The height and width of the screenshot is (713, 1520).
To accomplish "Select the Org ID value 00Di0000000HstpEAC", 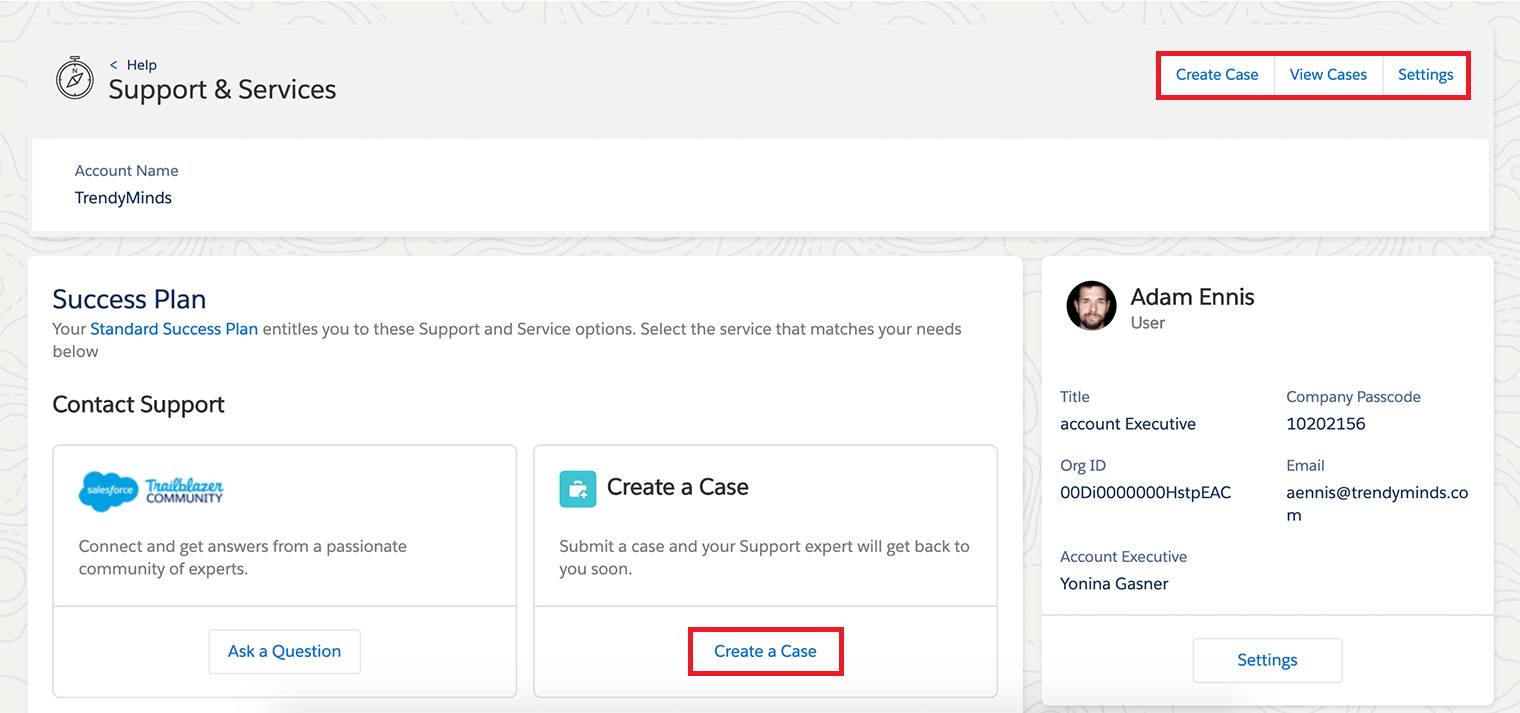I will pos(1145,492).
